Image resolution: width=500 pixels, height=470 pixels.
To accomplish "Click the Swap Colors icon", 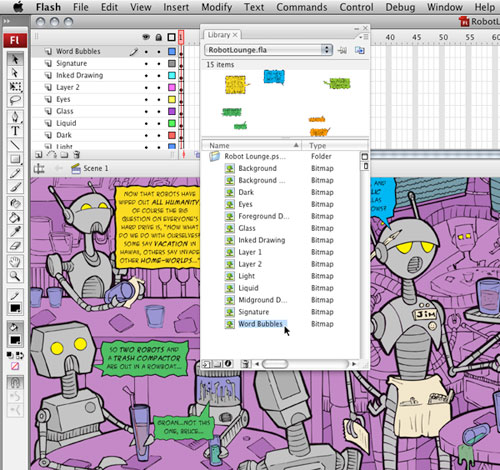I will tap(19, 355).
